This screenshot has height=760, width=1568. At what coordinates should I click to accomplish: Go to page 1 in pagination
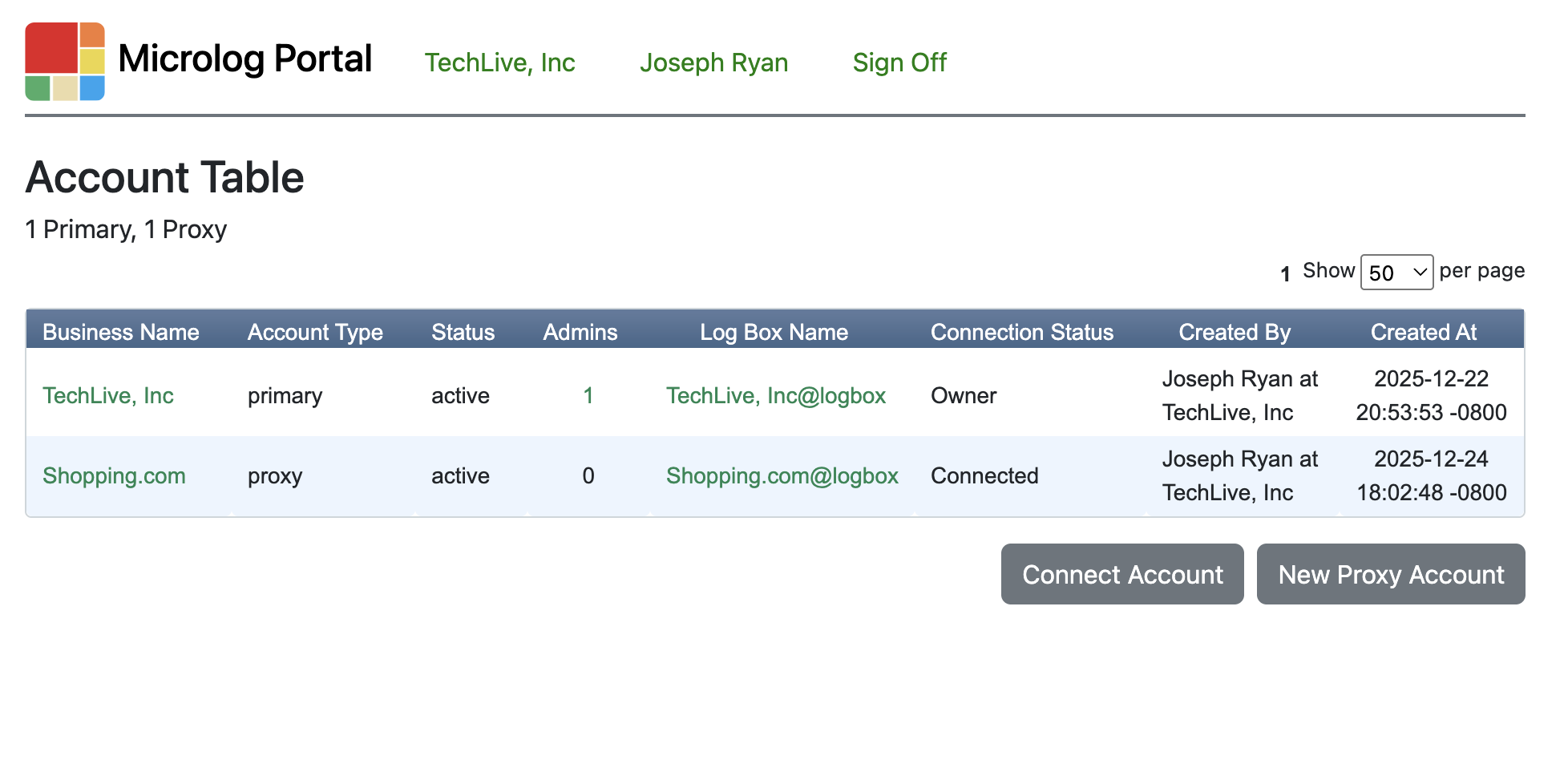point(1285,274)
